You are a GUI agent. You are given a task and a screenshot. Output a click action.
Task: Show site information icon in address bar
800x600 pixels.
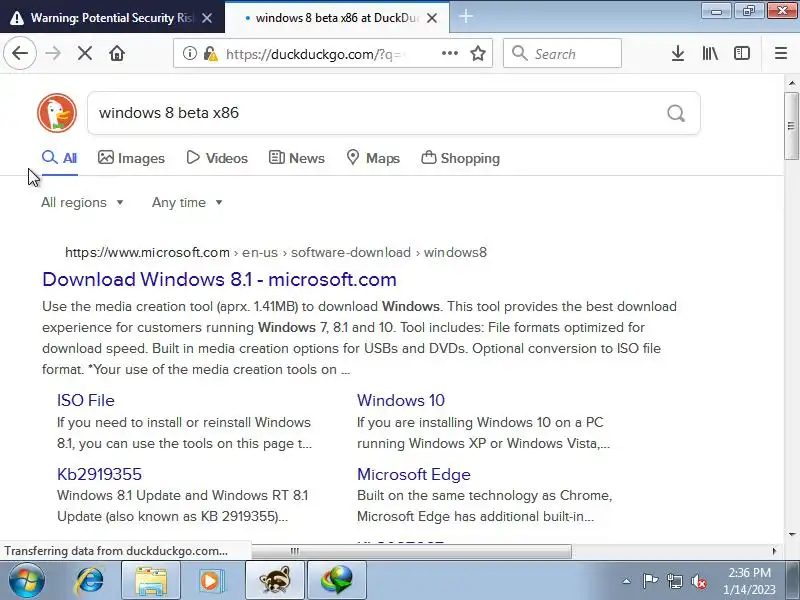point(190,53)
